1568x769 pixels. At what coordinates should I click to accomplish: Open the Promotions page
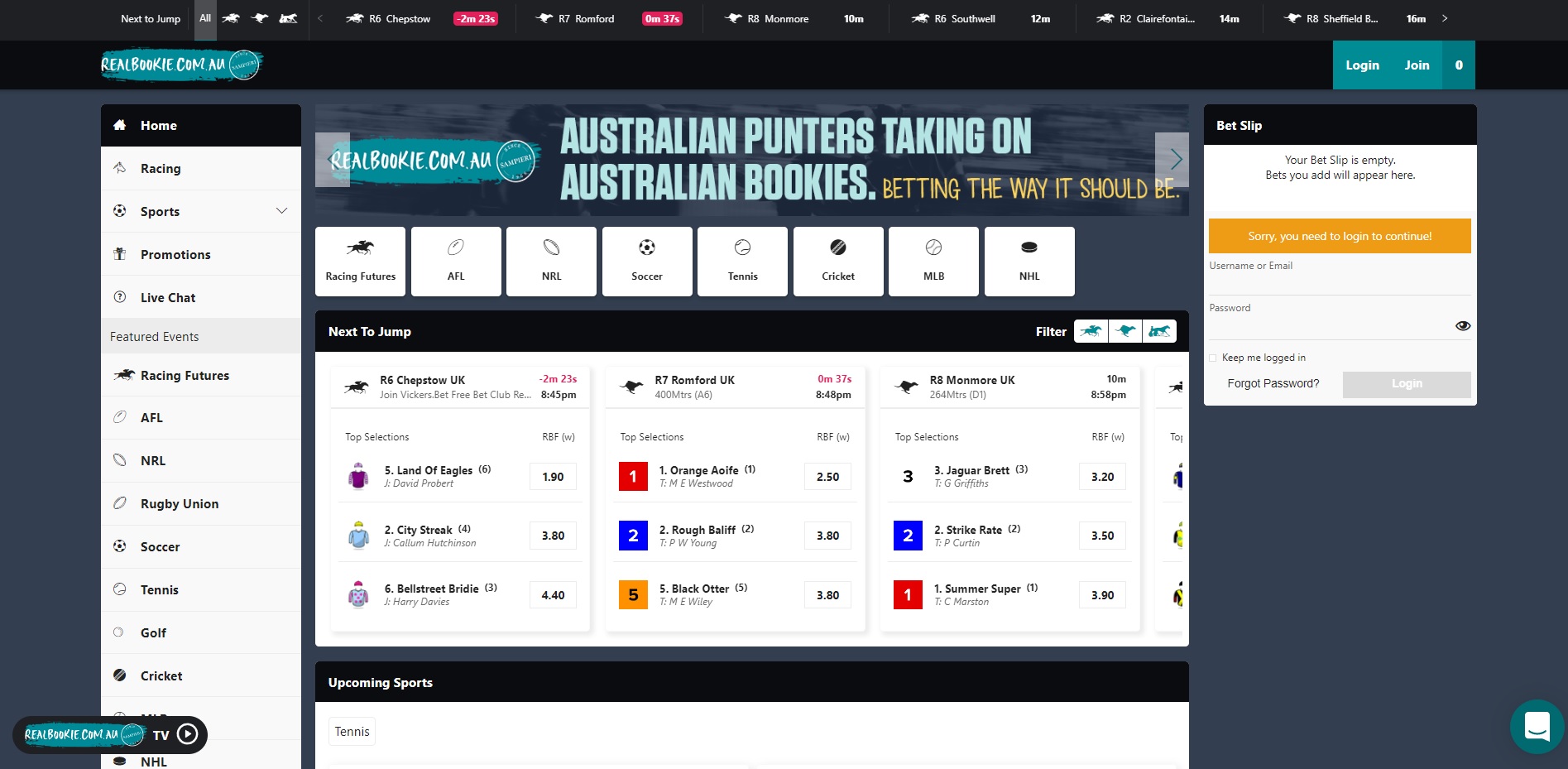pyautogui.click(x=201, y=255)
